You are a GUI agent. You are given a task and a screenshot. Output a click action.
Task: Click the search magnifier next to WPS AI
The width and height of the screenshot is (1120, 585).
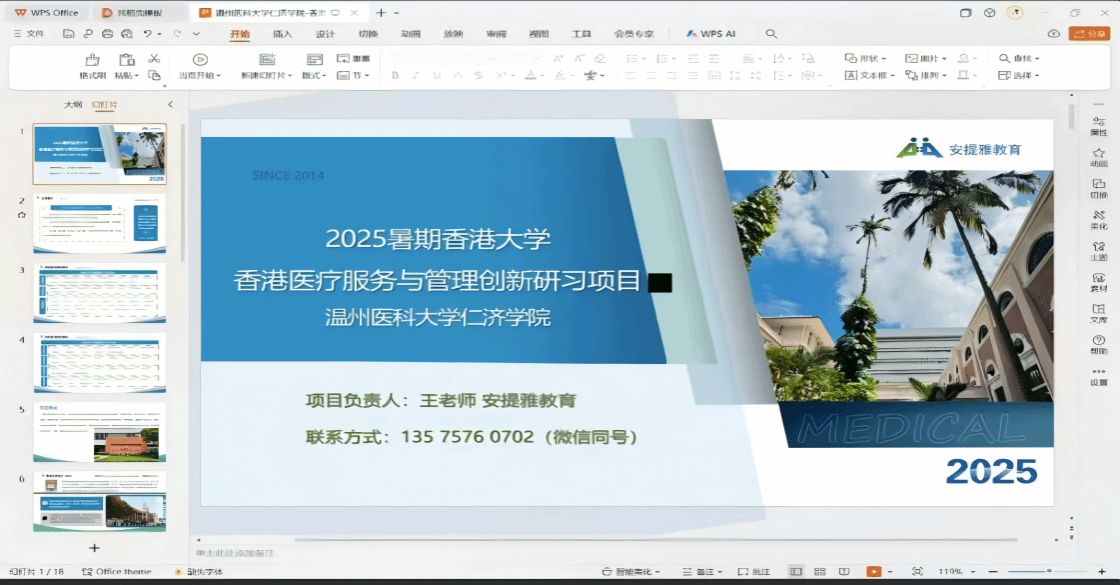click(771, 33)
